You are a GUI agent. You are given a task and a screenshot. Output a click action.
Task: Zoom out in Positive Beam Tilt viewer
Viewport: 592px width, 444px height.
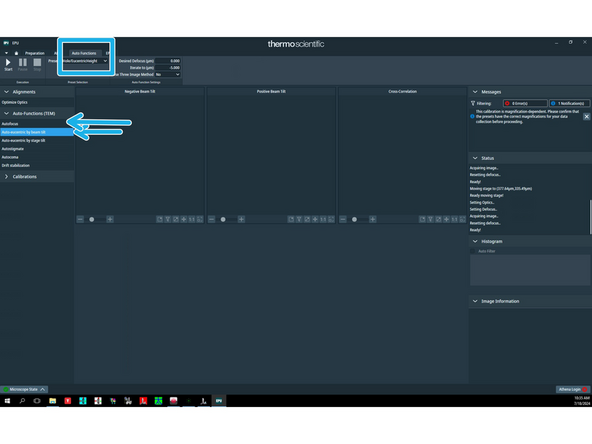(x=212, y=219)
